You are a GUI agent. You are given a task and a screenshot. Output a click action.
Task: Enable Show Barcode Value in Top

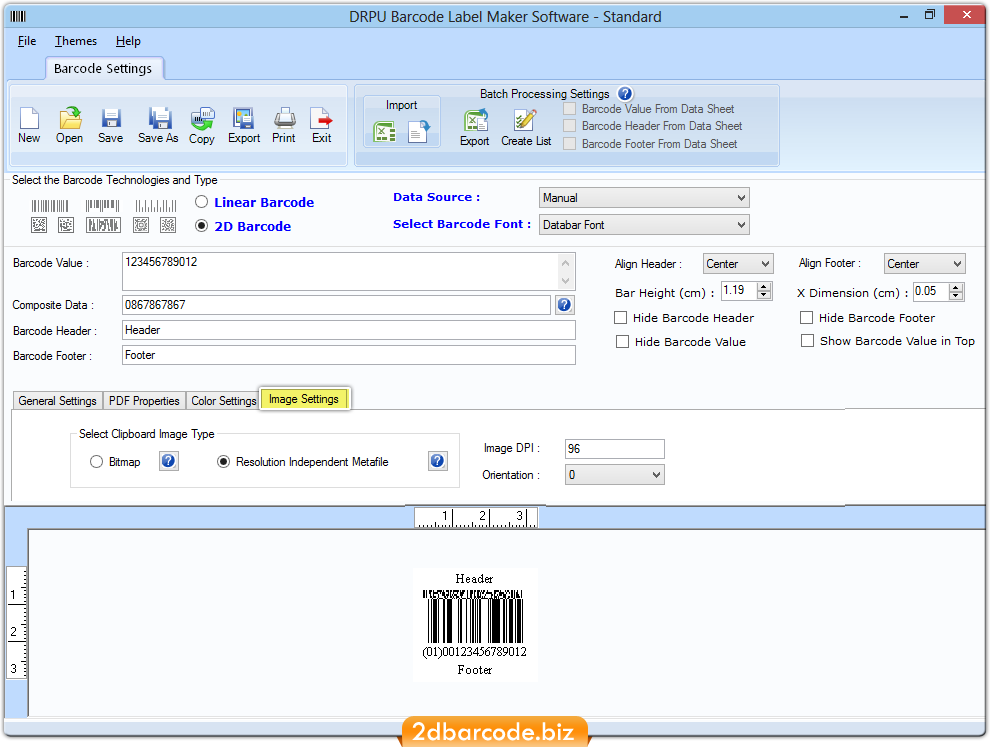[807, 341]
